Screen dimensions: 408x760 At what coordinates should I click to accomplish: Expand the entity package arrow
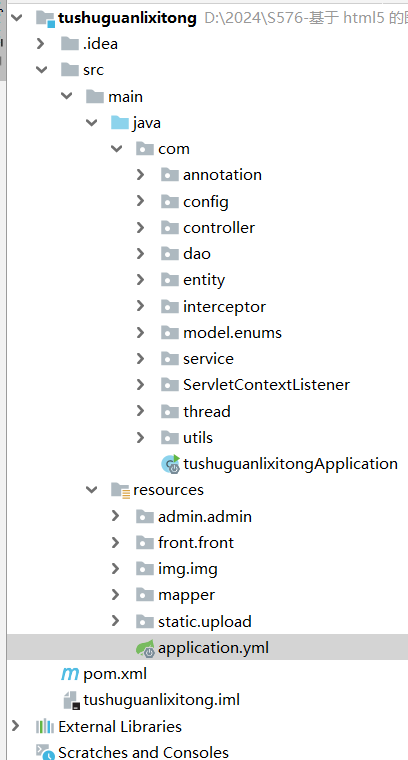141,280
